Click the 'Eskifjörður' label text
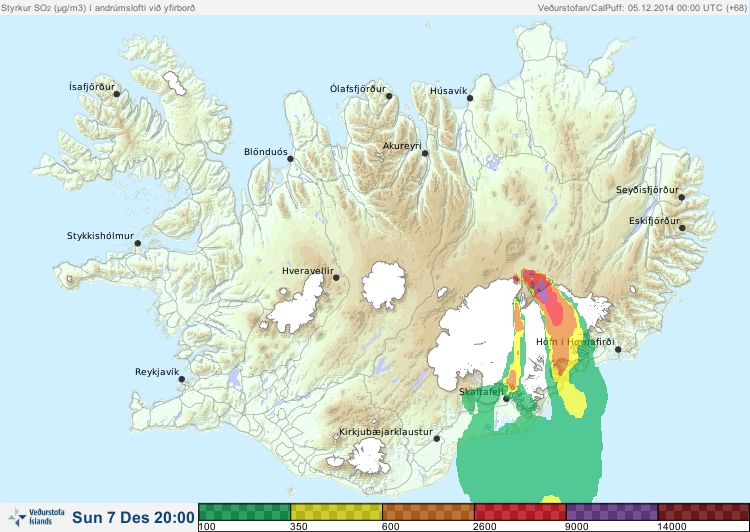The width and height of the screenshot is (750, 532). [x=654, y=221]
